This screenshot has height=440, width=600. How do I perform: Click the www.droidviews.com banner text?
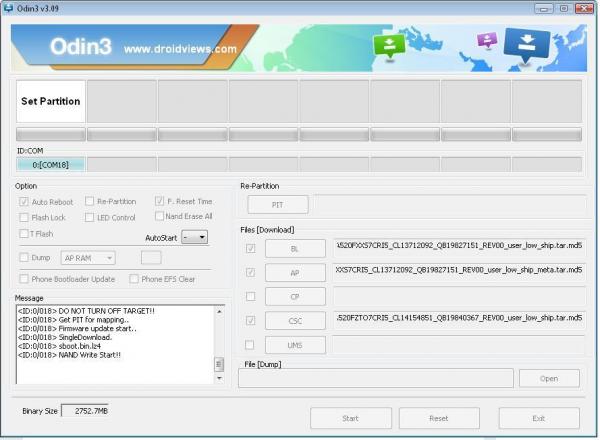180,49
